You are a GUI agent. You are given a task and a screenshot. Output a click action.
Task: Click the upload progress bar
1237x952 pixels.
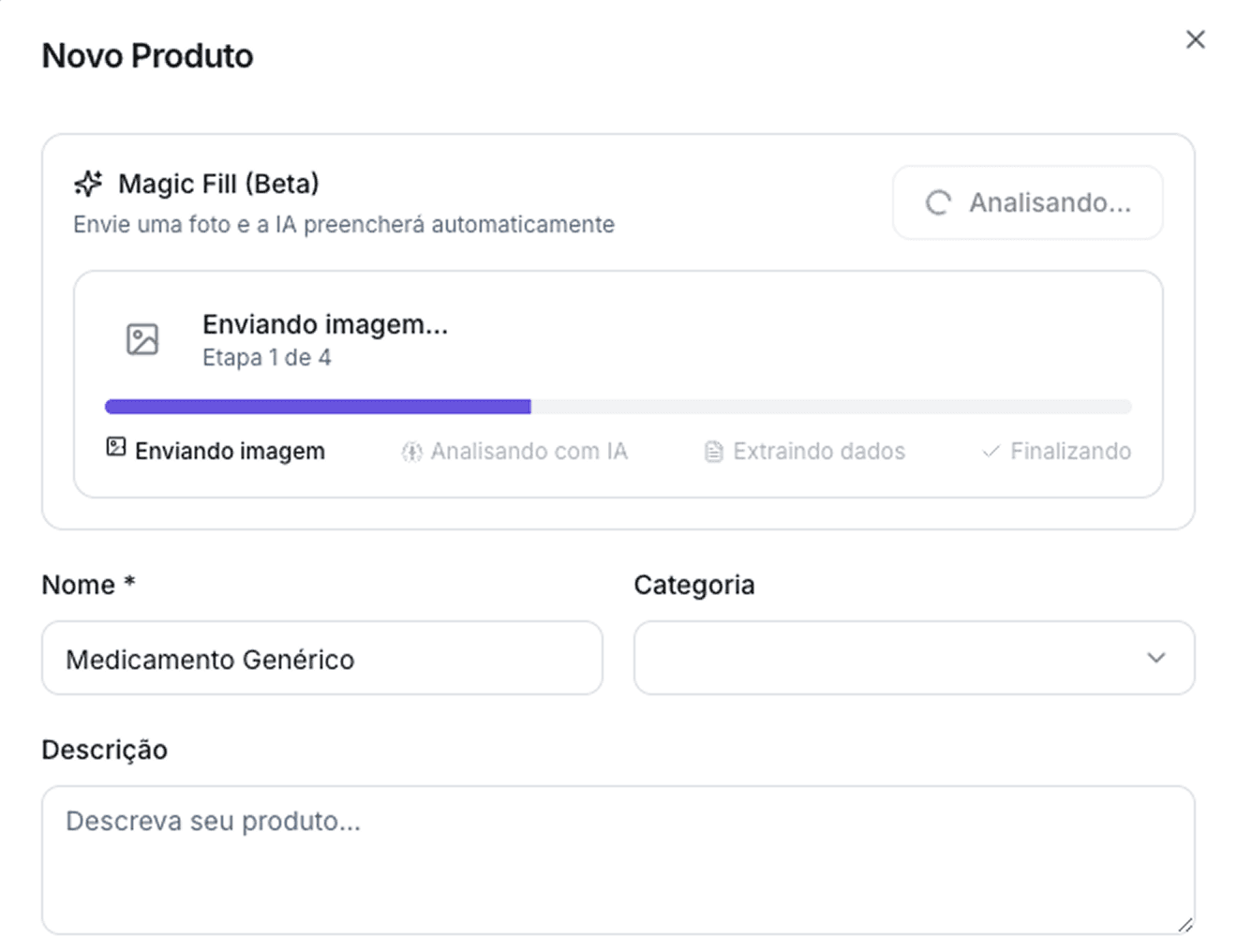coord(618,406)
